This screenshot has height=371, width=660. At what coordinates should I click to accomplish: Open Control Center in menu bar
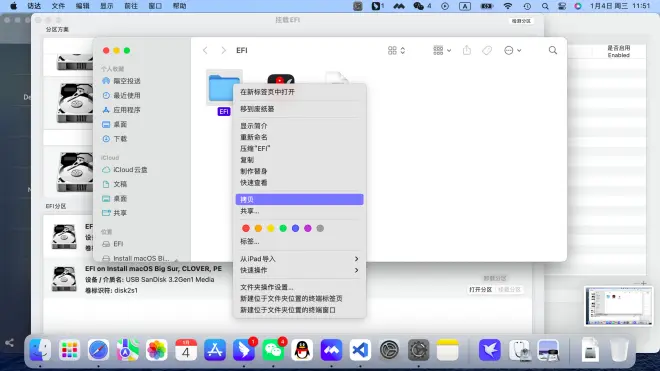pyautogui.click(x=562, y=6)
